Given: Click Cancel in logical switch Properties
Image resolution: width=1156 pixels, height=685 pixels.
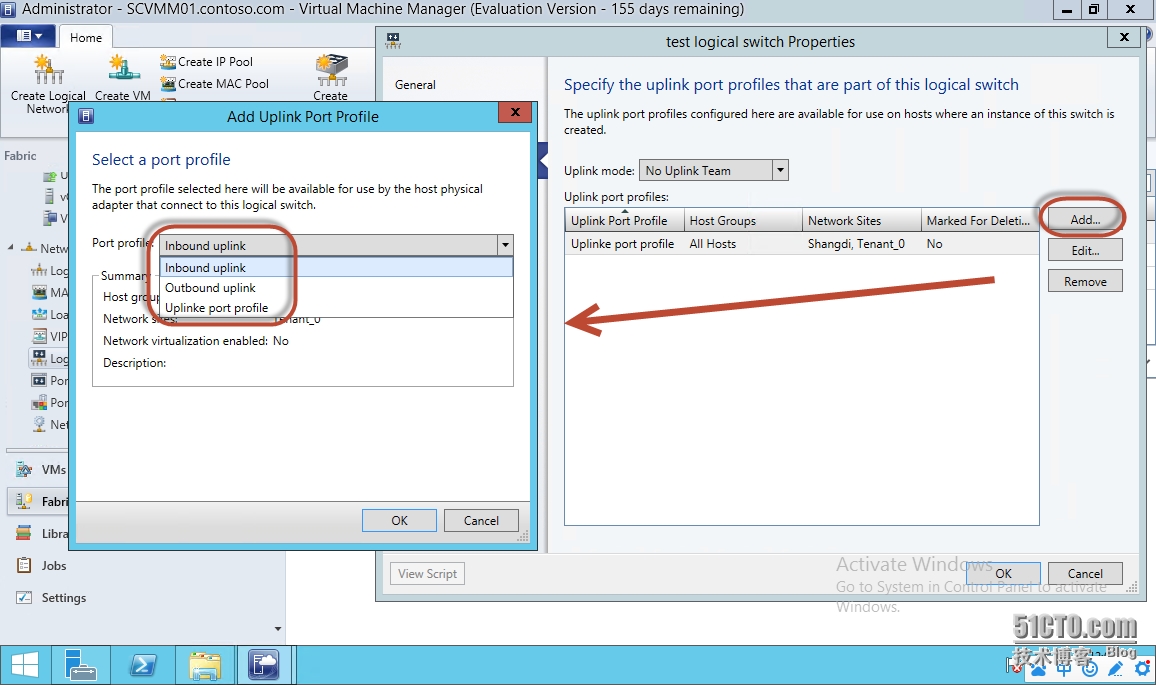Looking at the screenshot, I should tap(1085, 574).
